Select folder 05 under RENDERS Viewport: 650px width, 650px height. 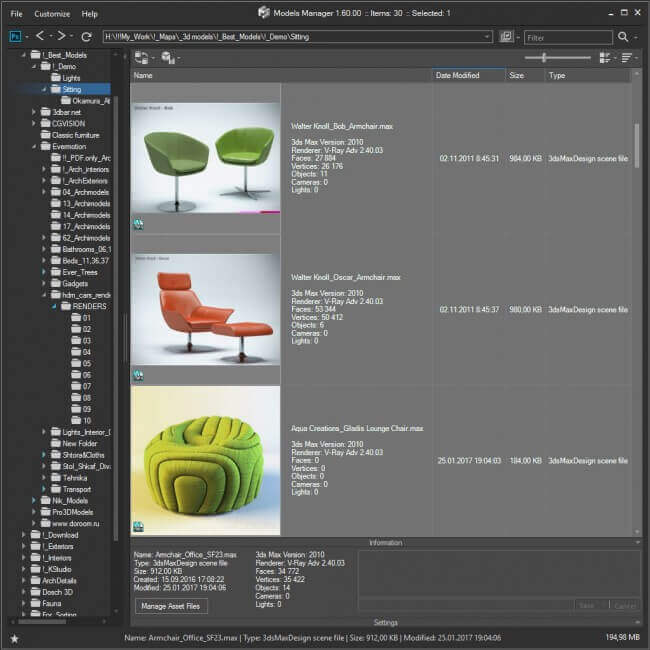pos(81,363)
